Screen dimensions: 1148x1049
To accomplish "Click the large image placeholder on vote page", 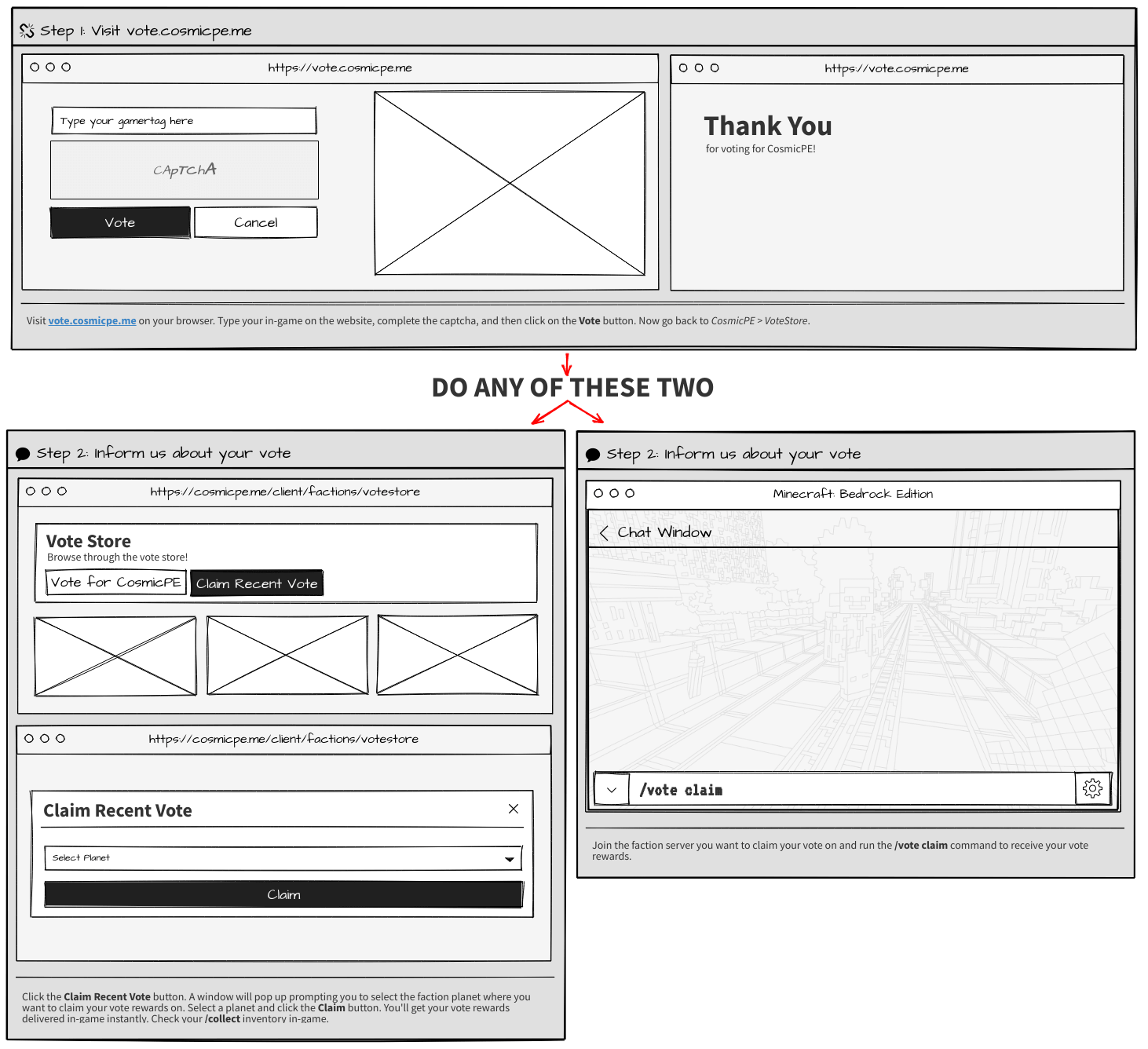I will (510, 184).
